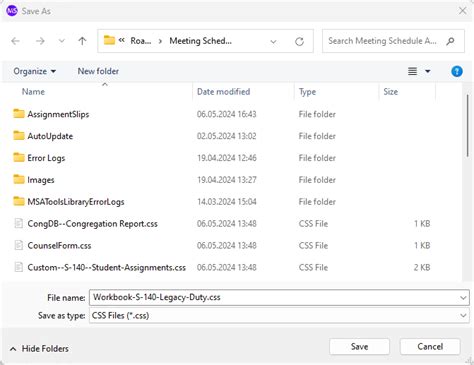Sort by the Type column

(307, 92)
